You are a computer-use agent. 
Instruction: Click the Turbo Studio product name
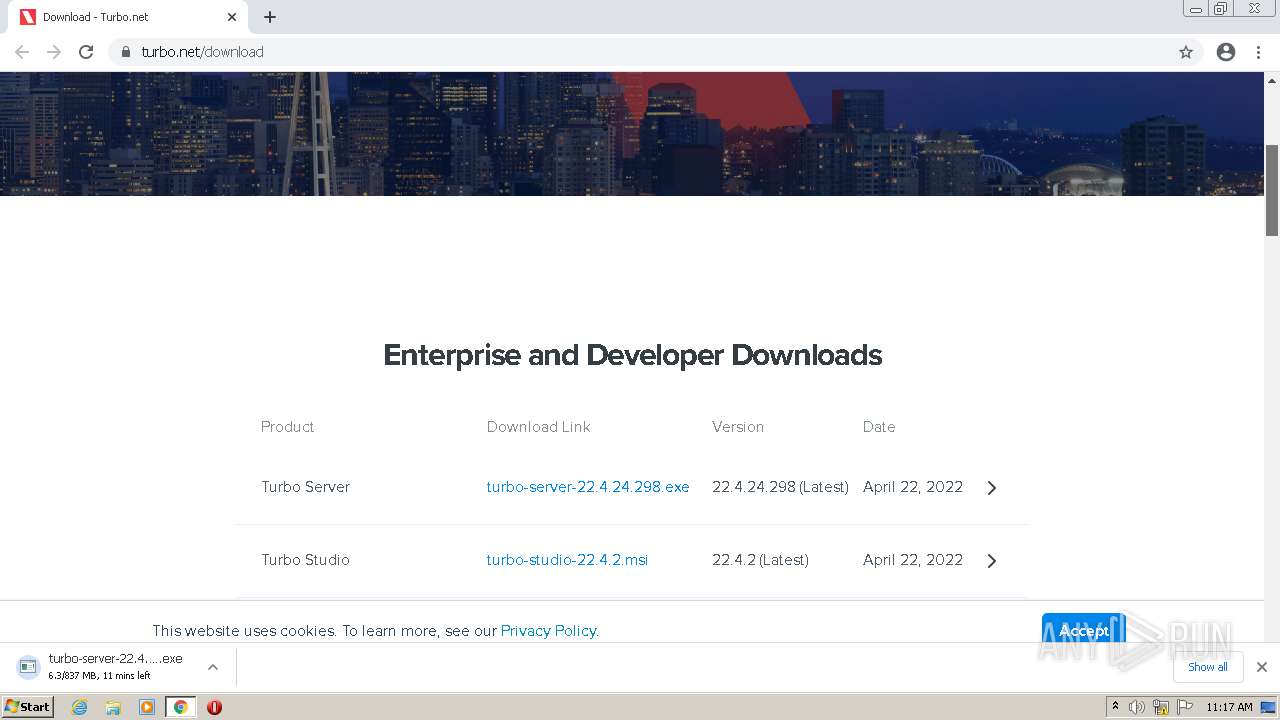[x=305, y=560]
